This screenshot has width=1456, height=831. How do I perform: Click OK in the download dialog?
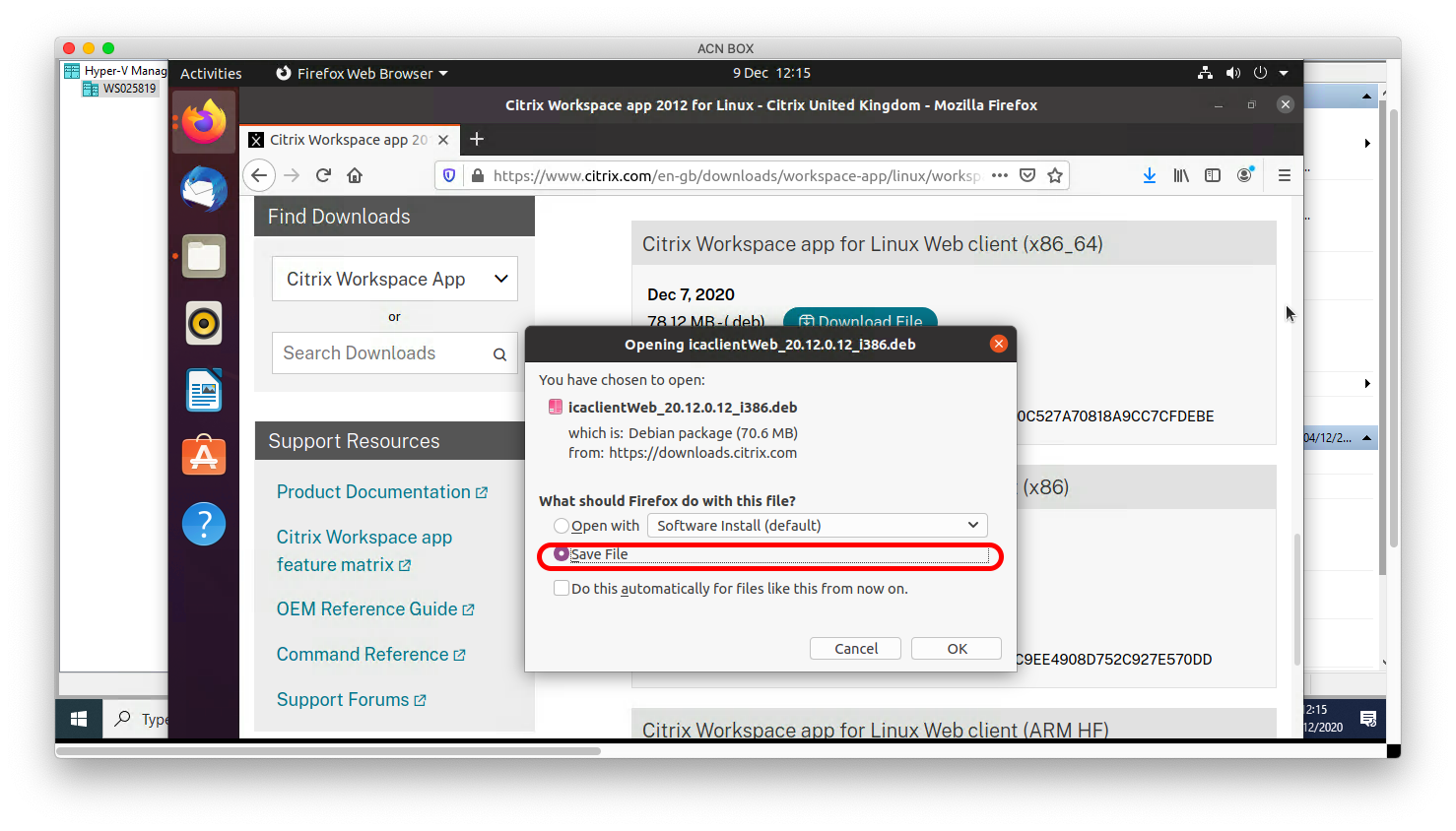[957, 649]
